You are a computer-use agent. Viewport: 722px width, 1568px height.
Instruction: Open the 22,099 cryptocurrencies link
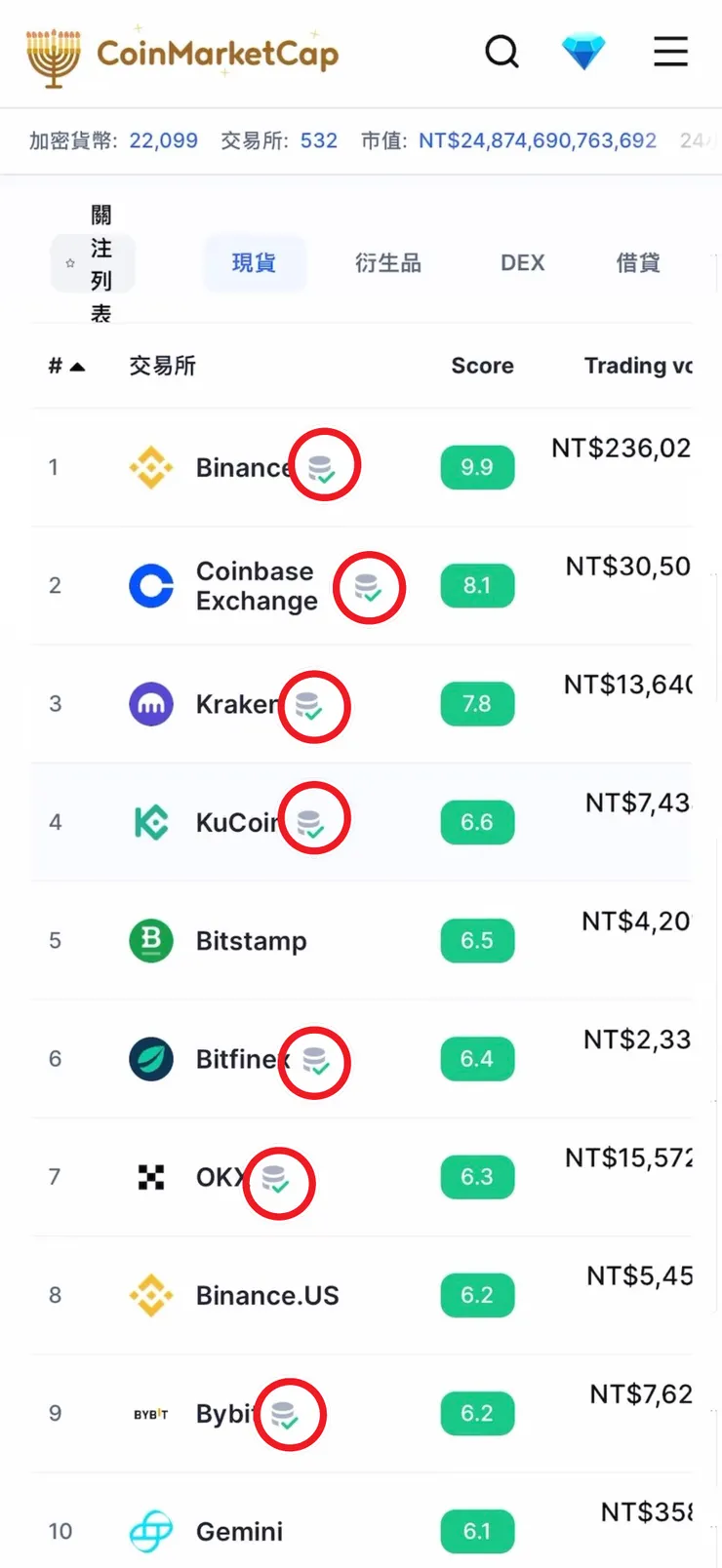(x=163, y=140)
